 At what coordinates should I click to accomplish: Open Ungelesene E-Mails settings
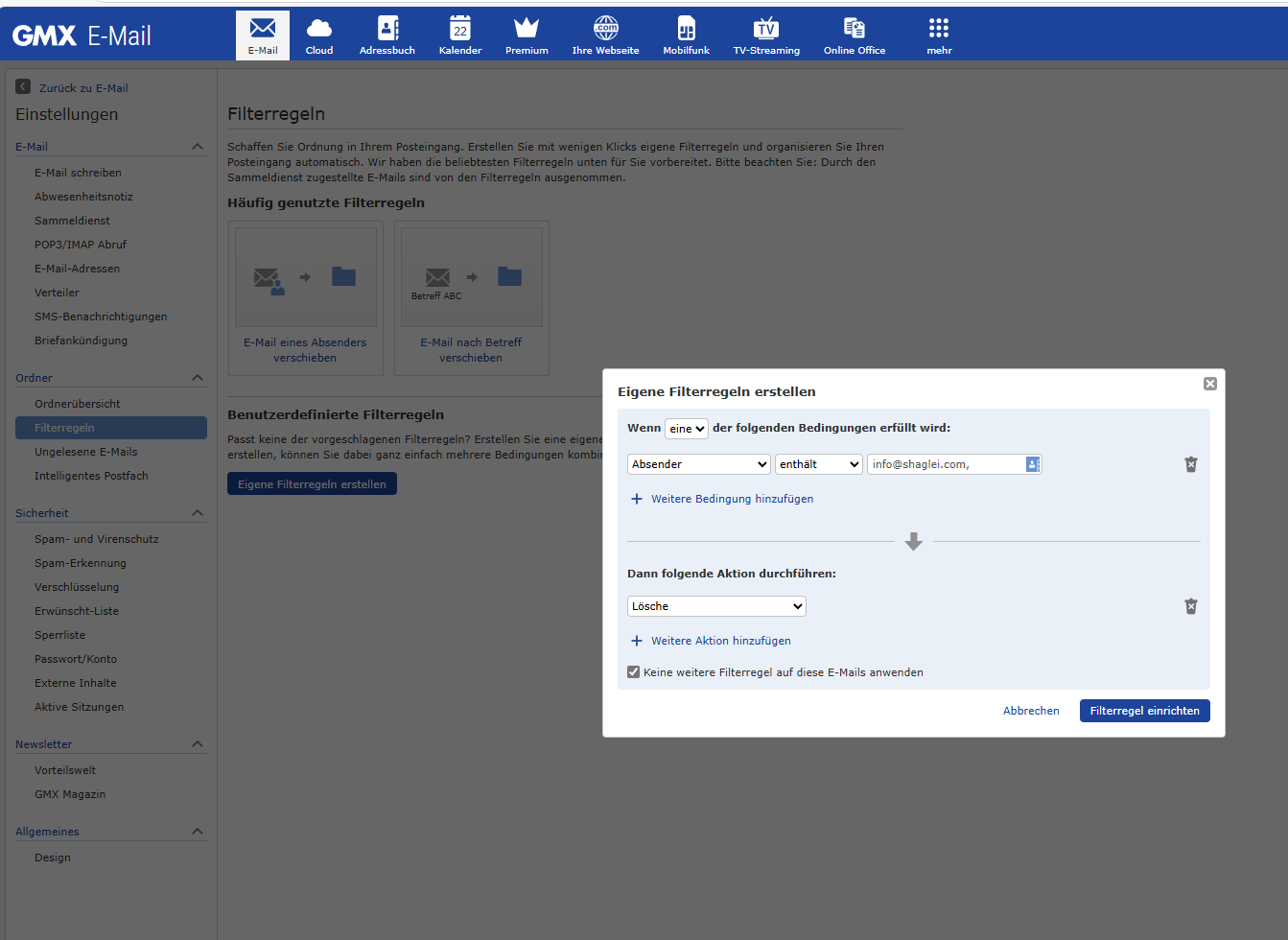(86, 452)
